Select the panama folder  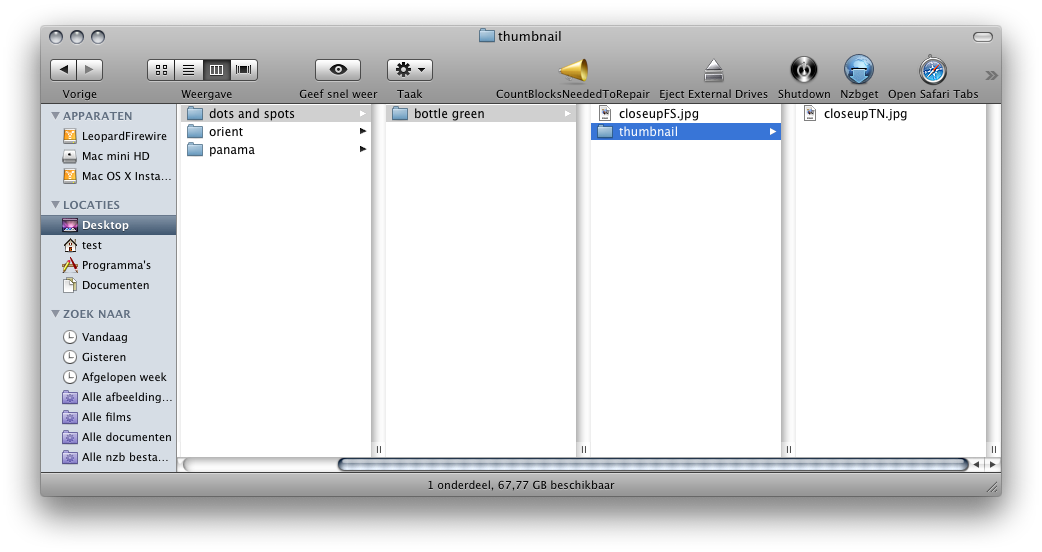tap(275, 149)
